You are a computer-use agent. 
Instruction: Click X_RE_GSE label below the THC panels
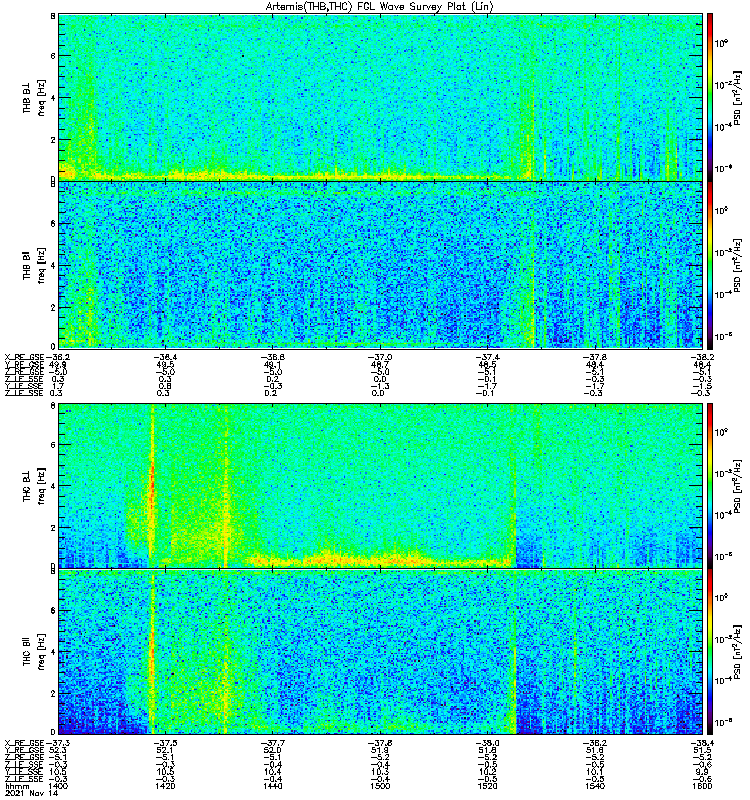(24, 743)
